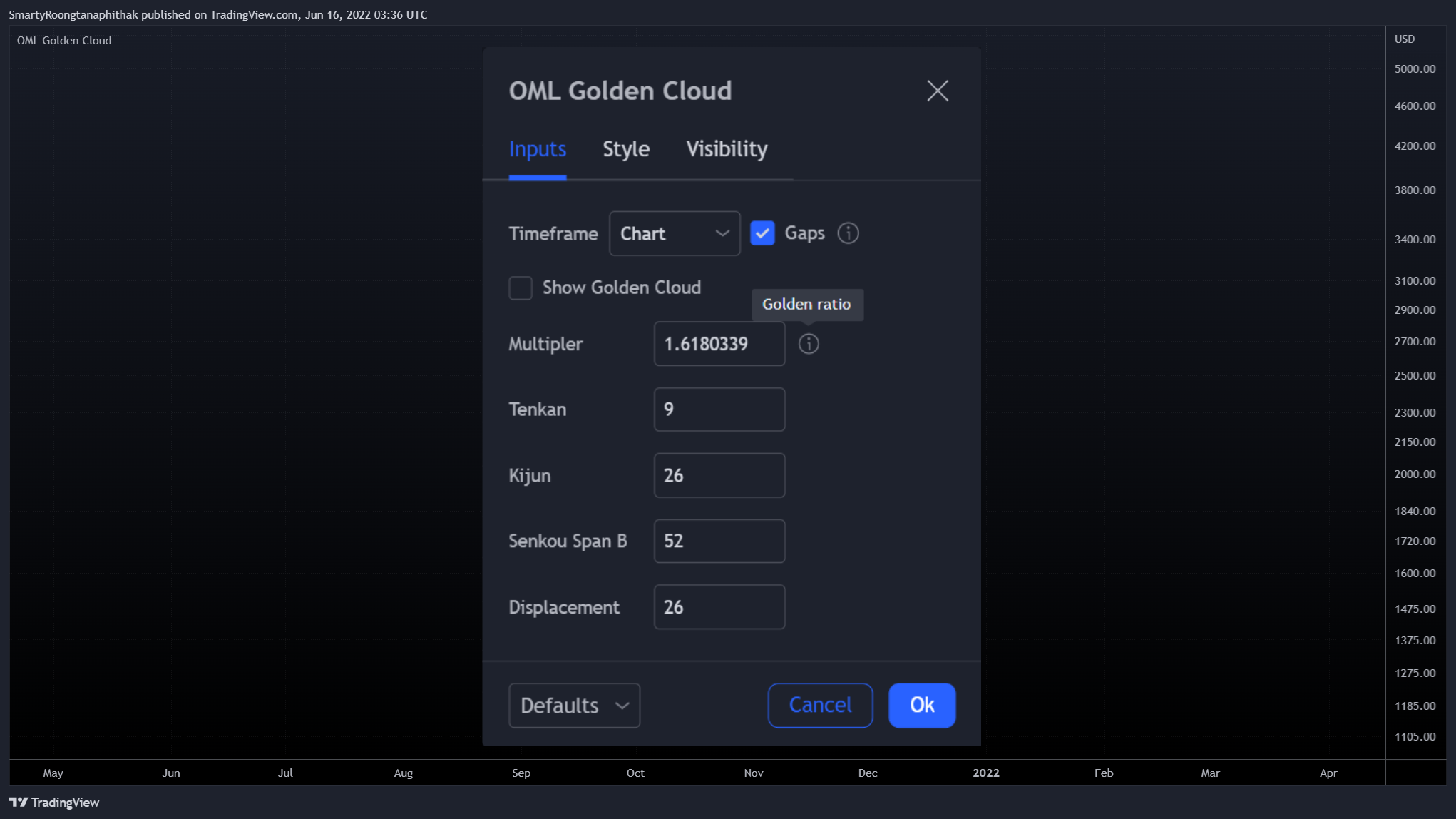Click the 2000.00 price axis label
The height and width of the screenshot is (819, 1456).
(x=1415, y=474)
